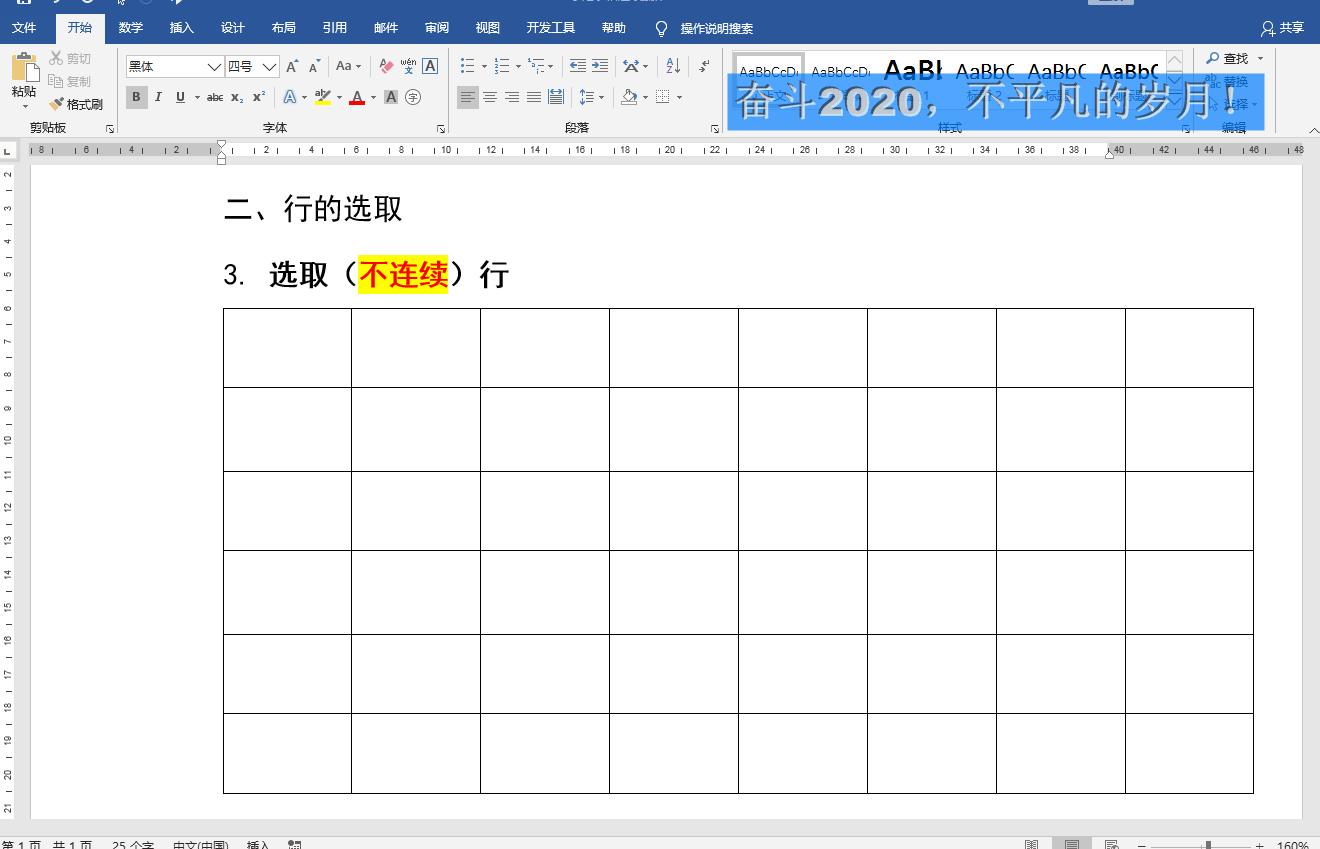Click the Subscript icon
The width and height of the screenshot is (1320, 849).
pyautogui.click(x=237, y=97)
